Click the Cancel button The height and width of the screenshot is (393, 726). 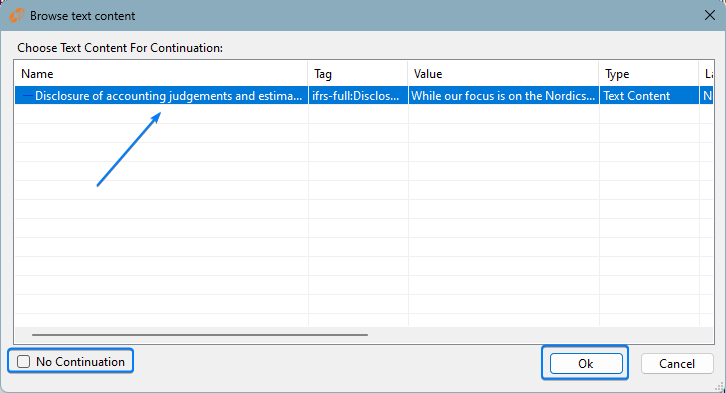point(677,363)
